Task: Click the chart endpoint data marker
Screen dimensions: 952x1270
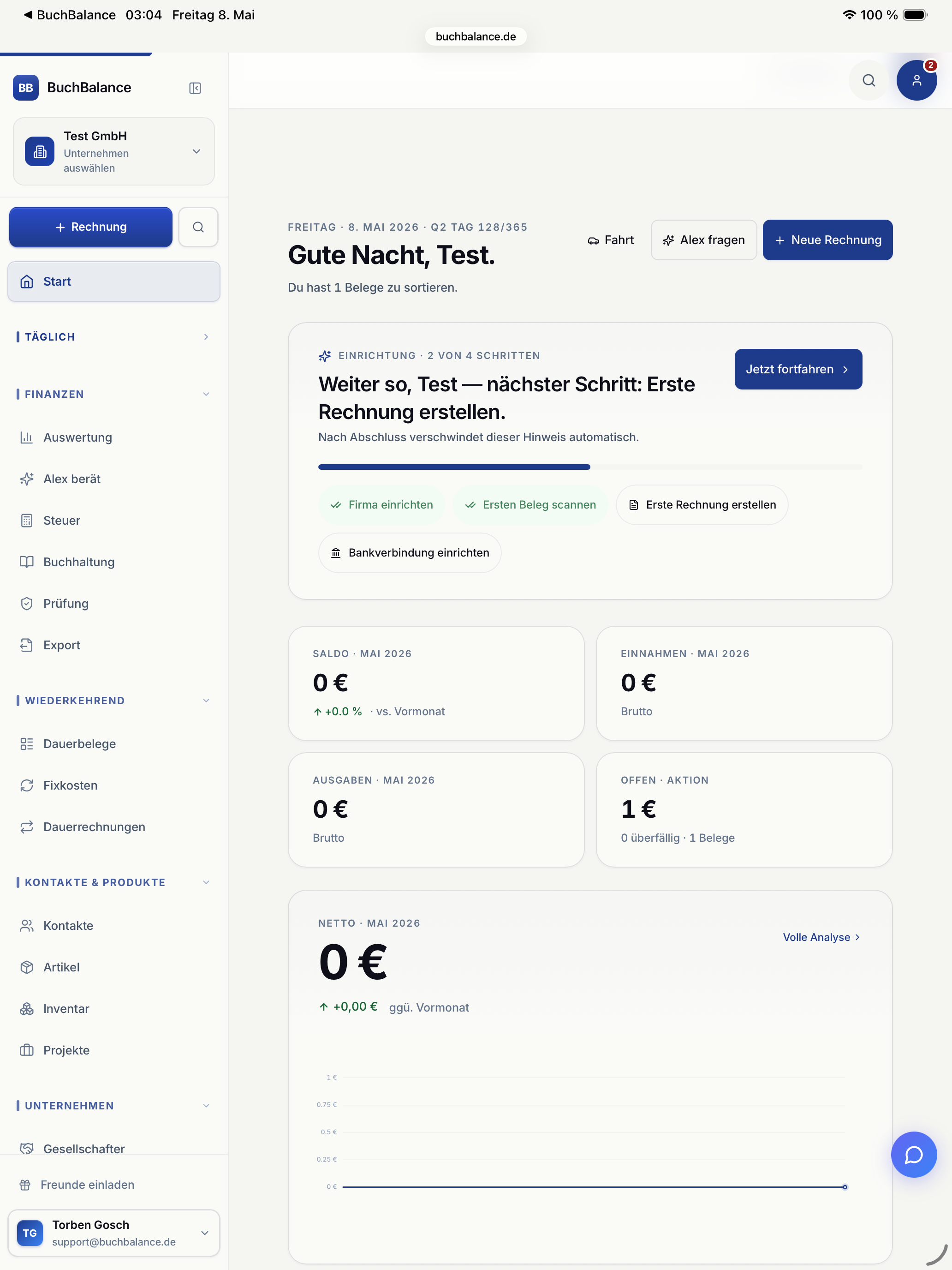Action: pos(845,1187)
